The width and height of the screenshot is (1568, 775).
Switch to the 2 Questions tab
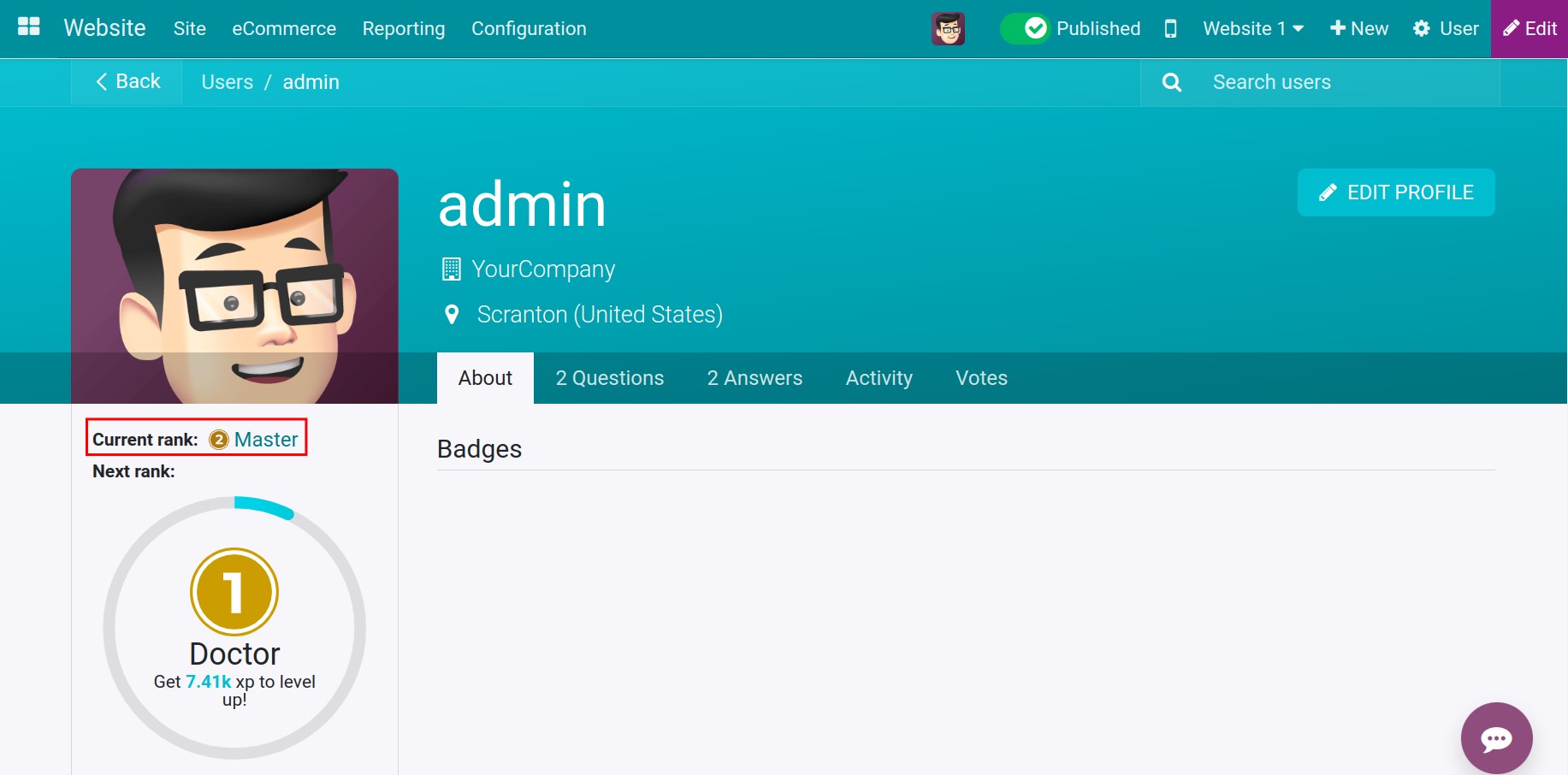610,378
